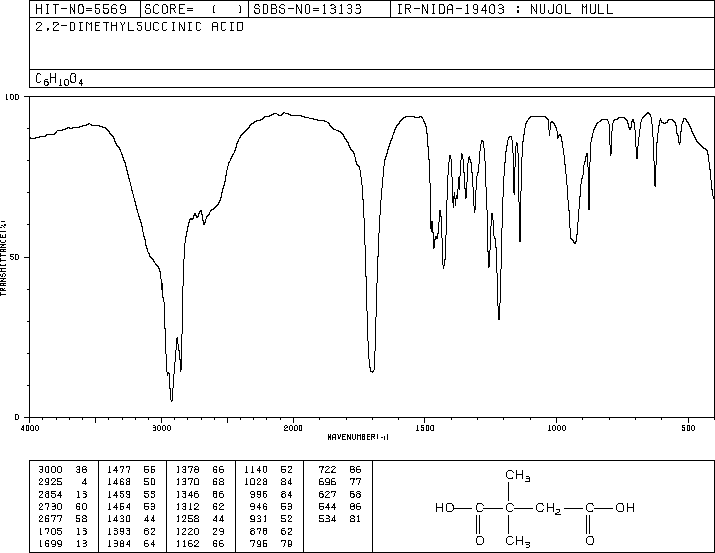Click the peak table row 1384 64
The image size is (715, 553).
point(131,543)
